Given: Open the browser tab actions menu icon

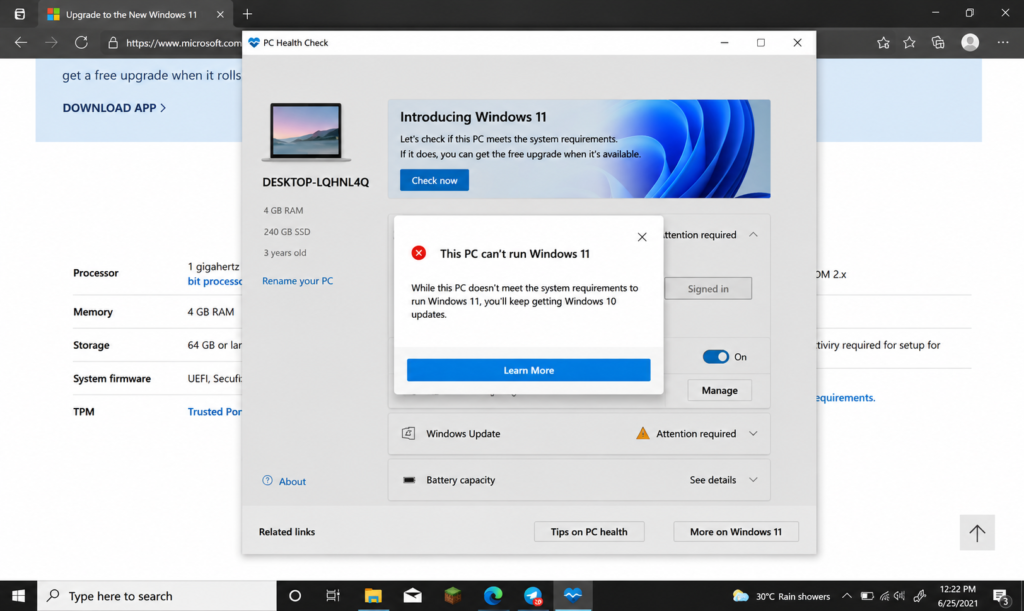Looking at the screenshot, I should coord(20,14).
